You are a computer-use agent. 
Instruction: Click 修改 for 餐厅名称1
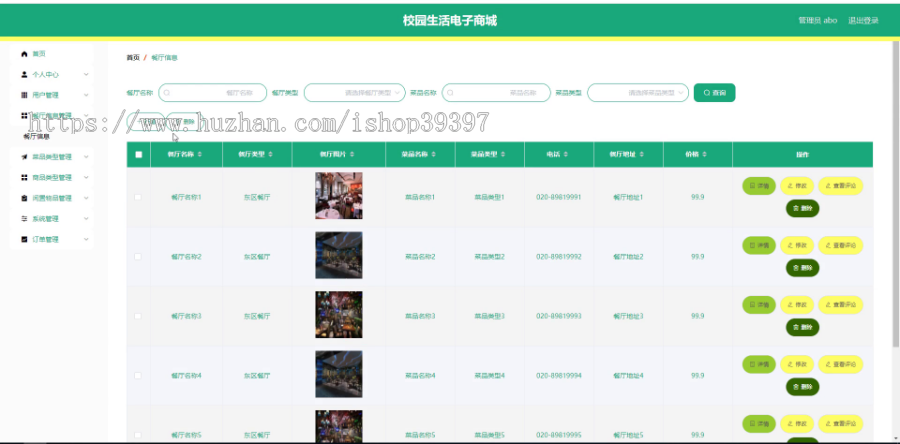pos(797,186)
